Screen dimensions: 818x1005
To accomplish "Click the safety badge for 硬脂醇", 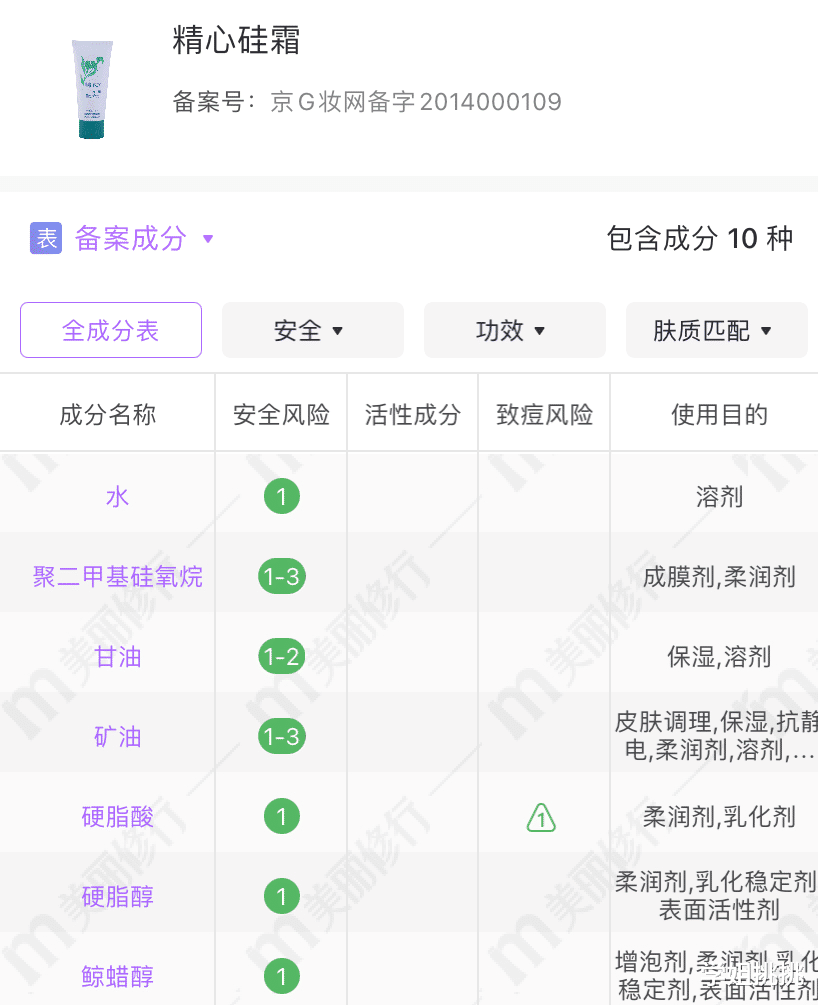I will 281,897.
